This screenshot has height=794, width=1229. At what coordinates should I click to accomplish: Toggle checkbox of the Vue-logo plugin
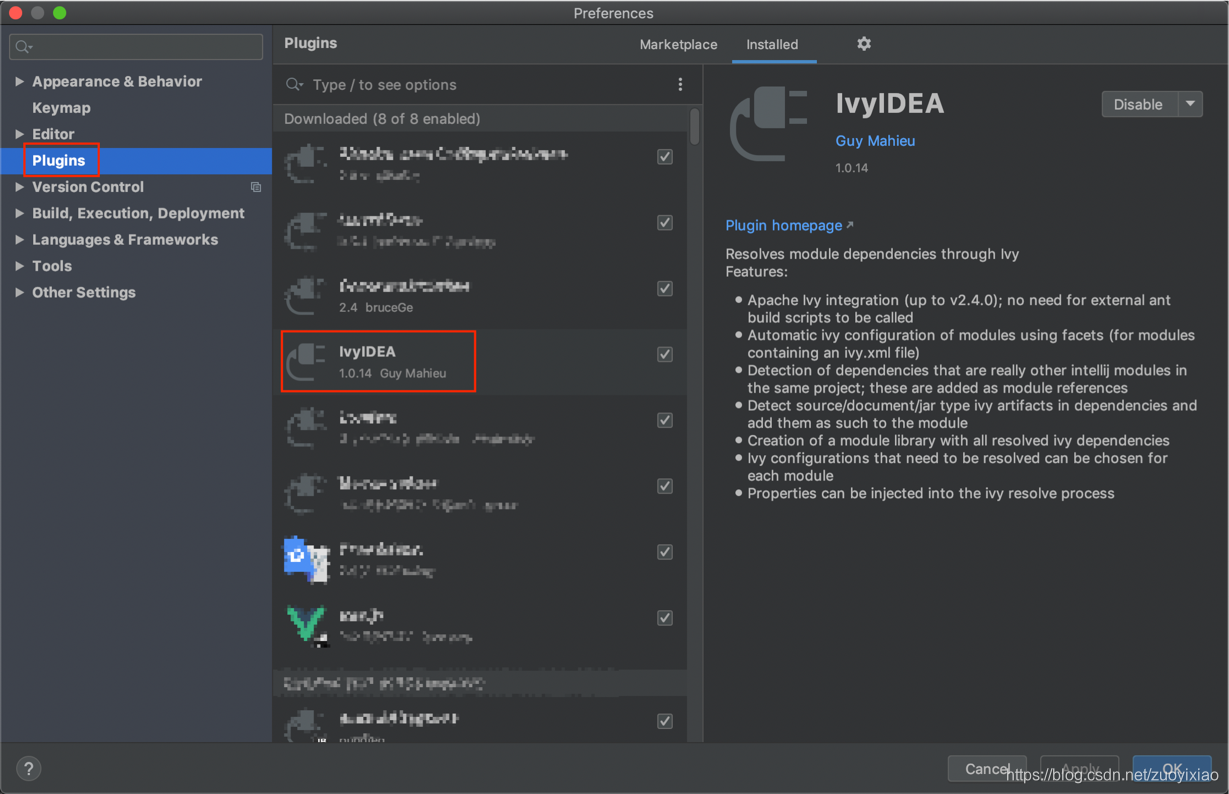pos(665,618)
